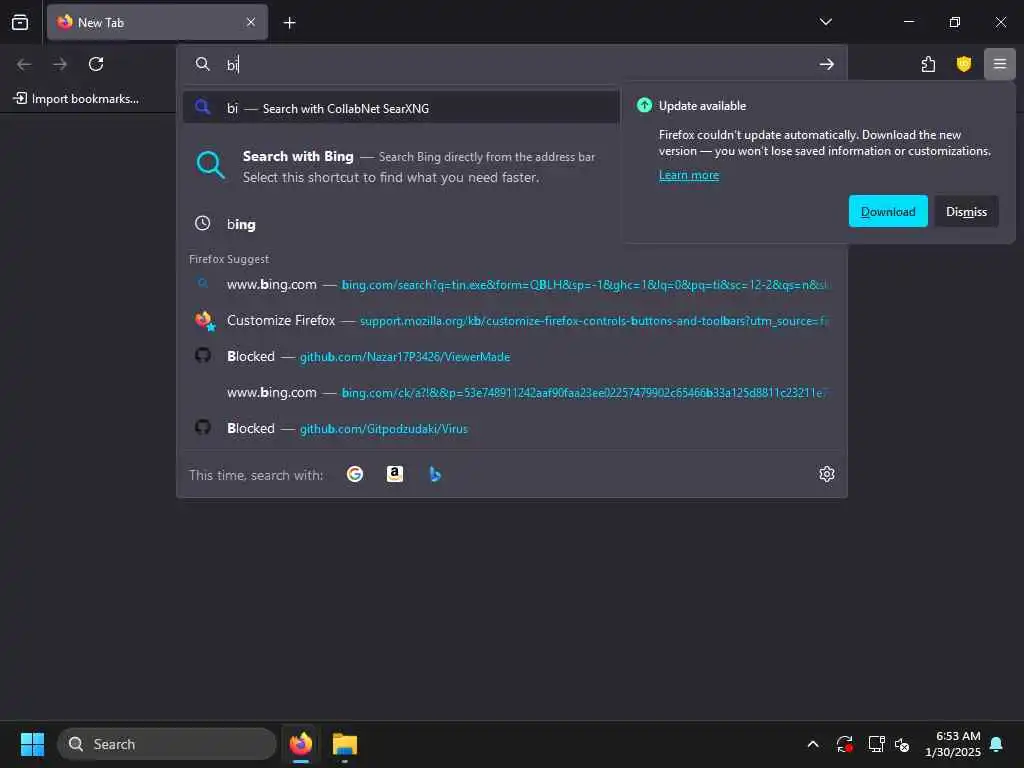Click the sync tray icon with red dot
Image resolution: width=1024 pixels, height=768 pixels.
tap(844, 744)
